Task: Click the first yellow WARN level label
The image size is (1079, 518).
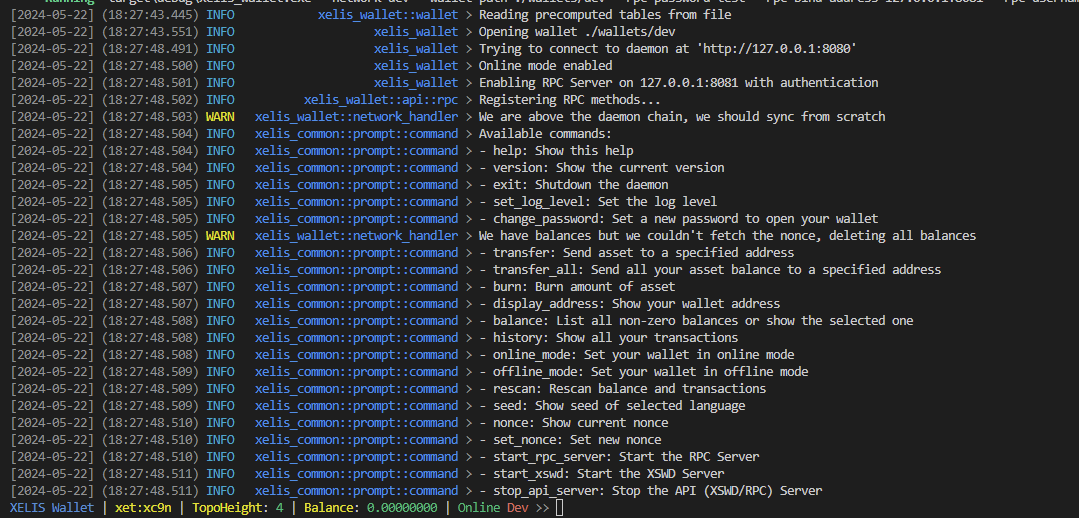Action: click(220, 117)
